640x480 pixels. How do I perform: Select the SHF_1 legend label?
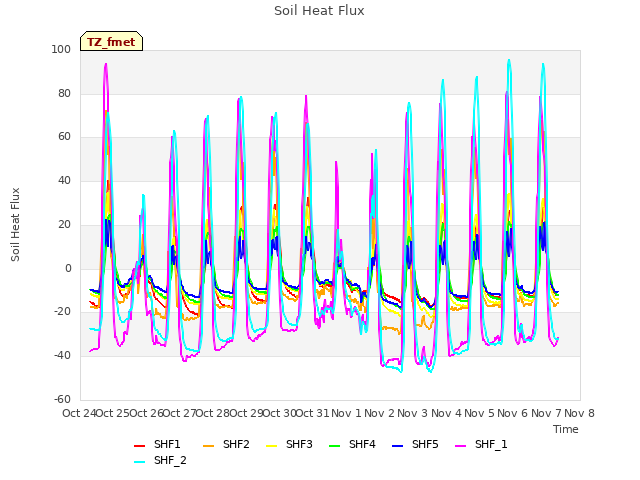(491, 444)
